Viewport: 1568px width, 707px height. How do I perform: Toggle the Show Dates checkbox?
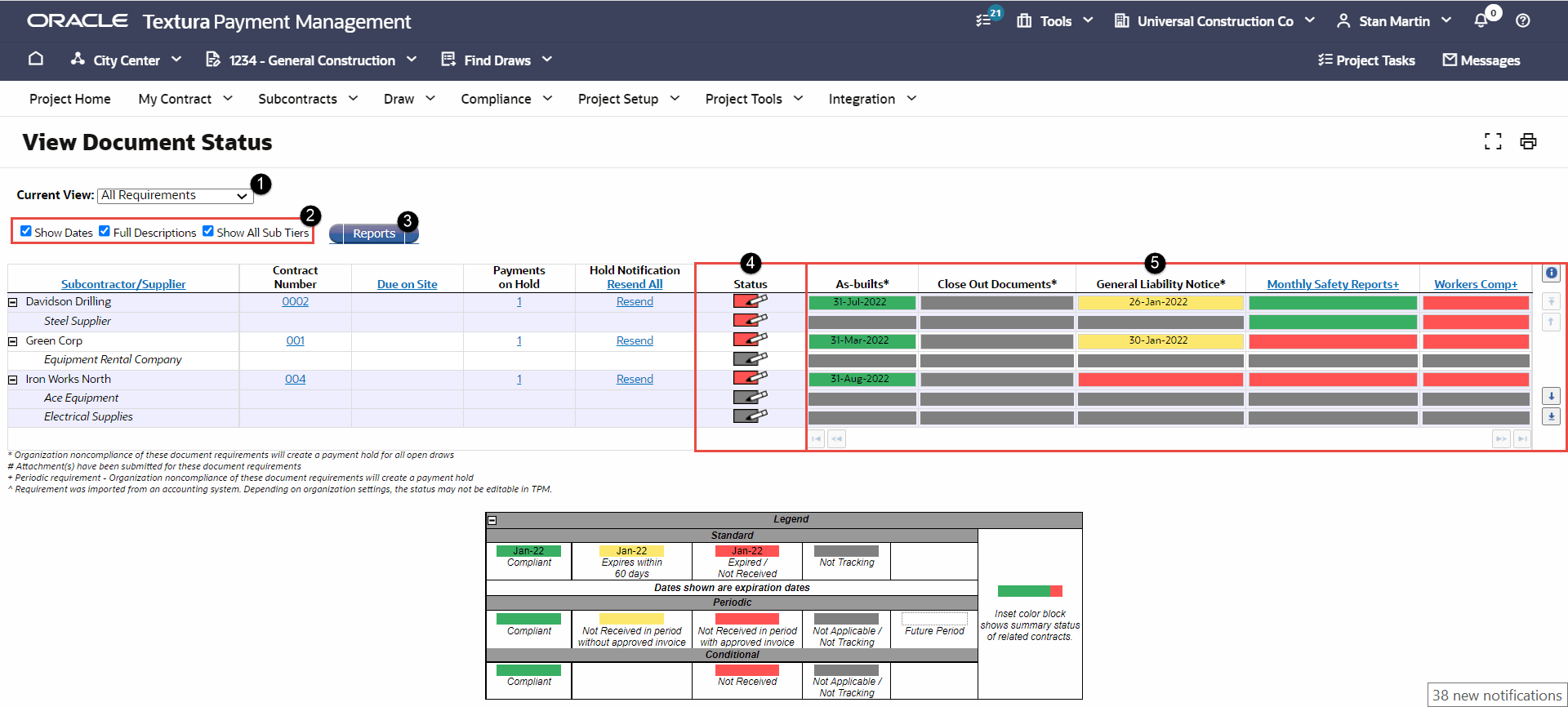(x=26, y=231)
